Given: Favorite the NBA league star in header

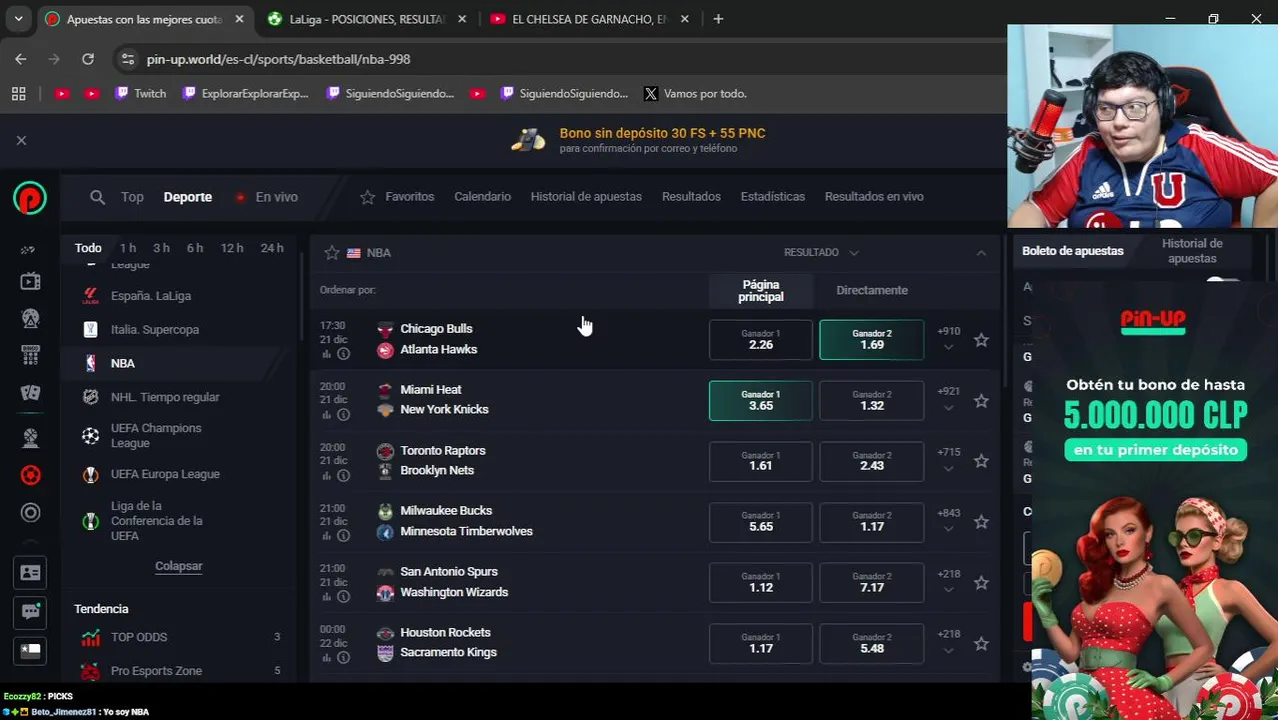Looking at the screenshot, I should [x=332, y=253].
